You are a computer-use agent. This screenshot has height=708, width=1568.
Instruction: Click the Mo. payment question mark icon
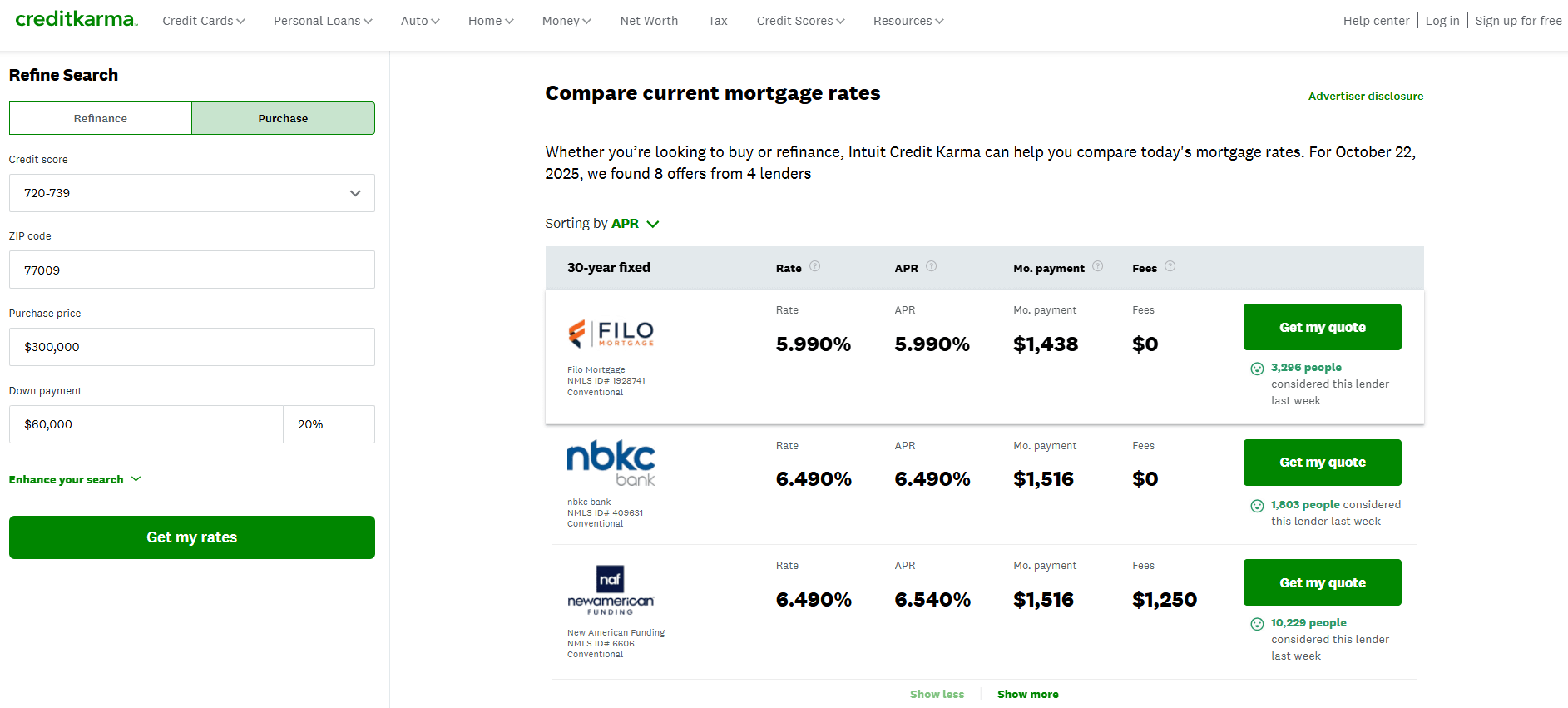pos(1097,266)
